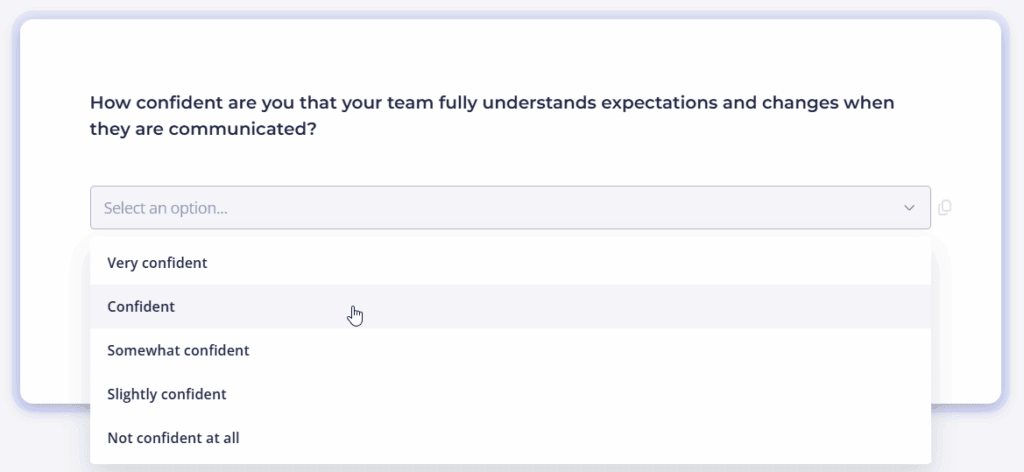Click the highlighted 'Confident' list entry

141,307
